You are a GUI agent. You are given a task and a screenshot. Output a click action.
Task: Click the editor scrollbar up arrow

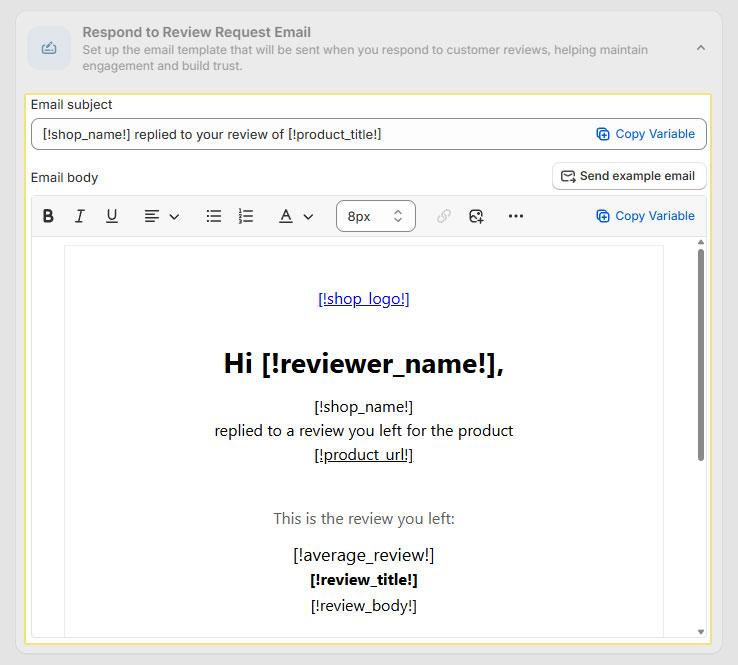701,242
